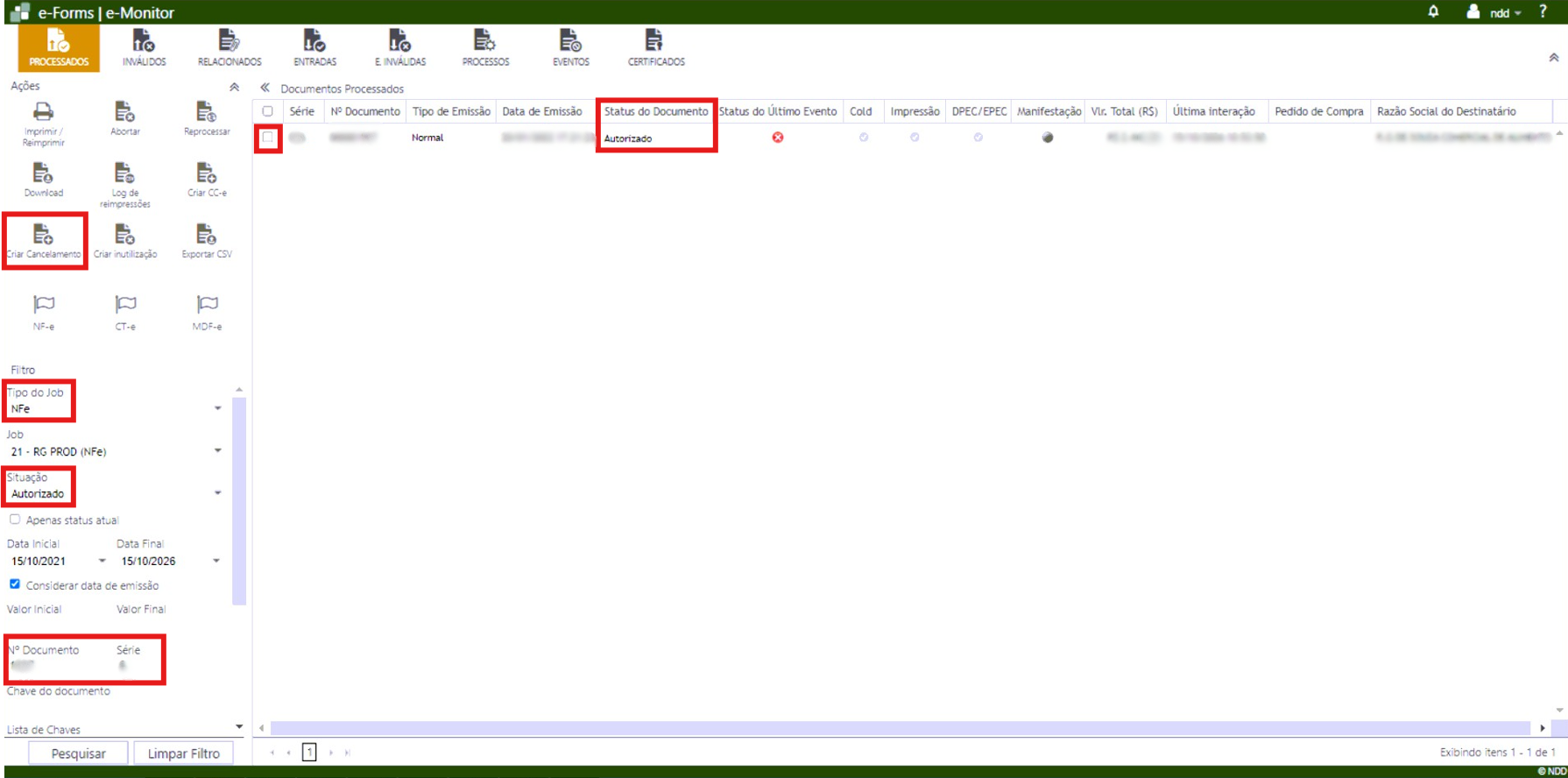Select the CT-e flag icon
This screenshot has height=778, width=1568.
coord(125,304)
